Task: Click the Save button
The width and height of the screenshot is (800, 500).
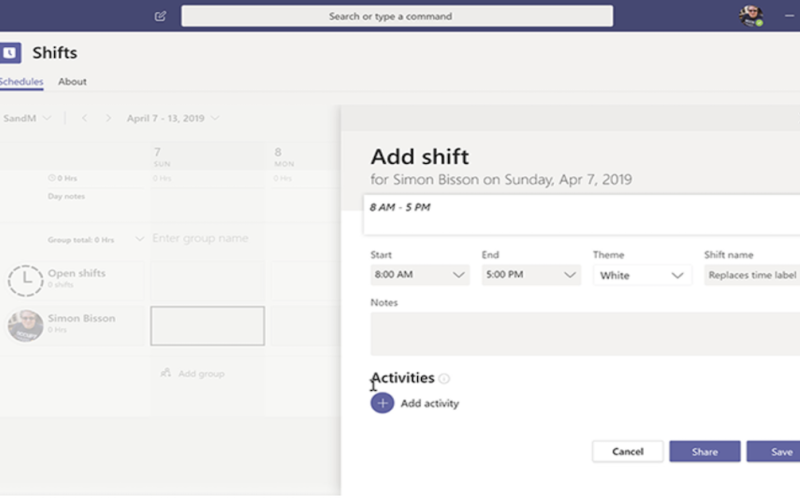Action: click(773, 452)
